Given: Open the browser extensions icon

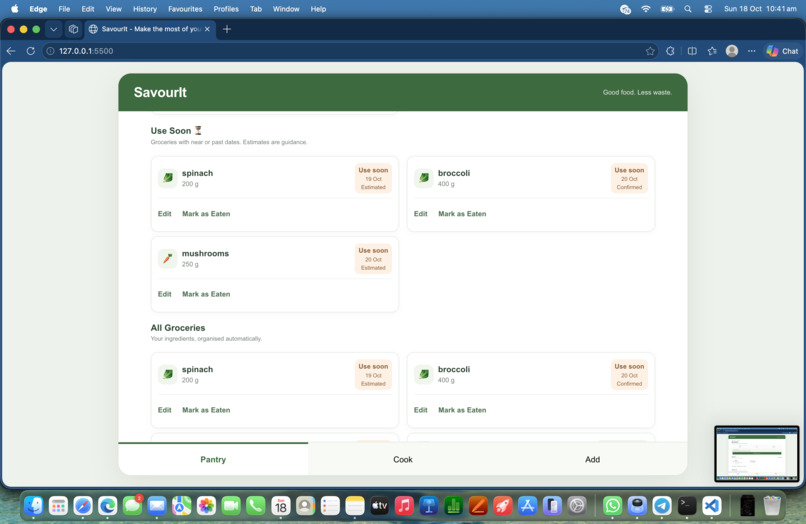Looking at the screenshot, I should coord(670,51).
